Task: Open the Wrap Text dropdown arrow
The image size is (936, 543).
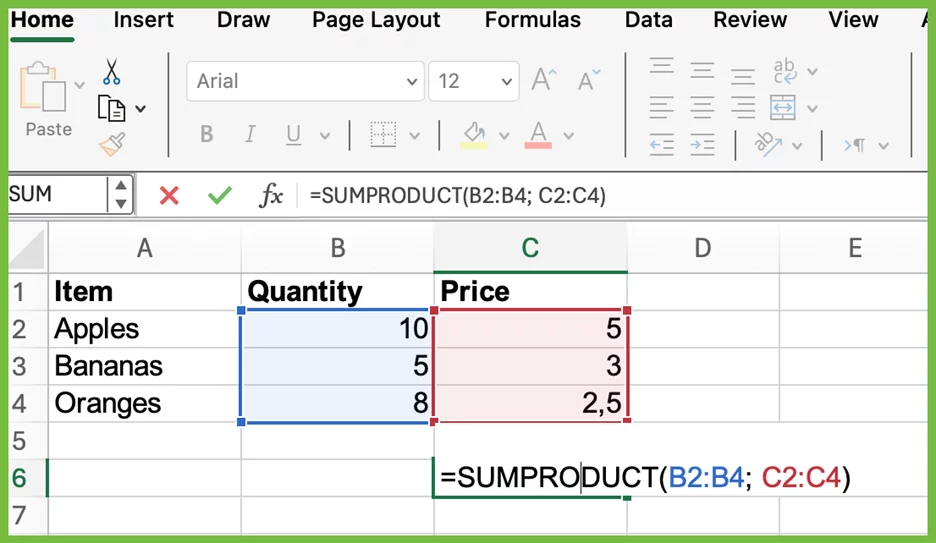Action: coord(812,72)
